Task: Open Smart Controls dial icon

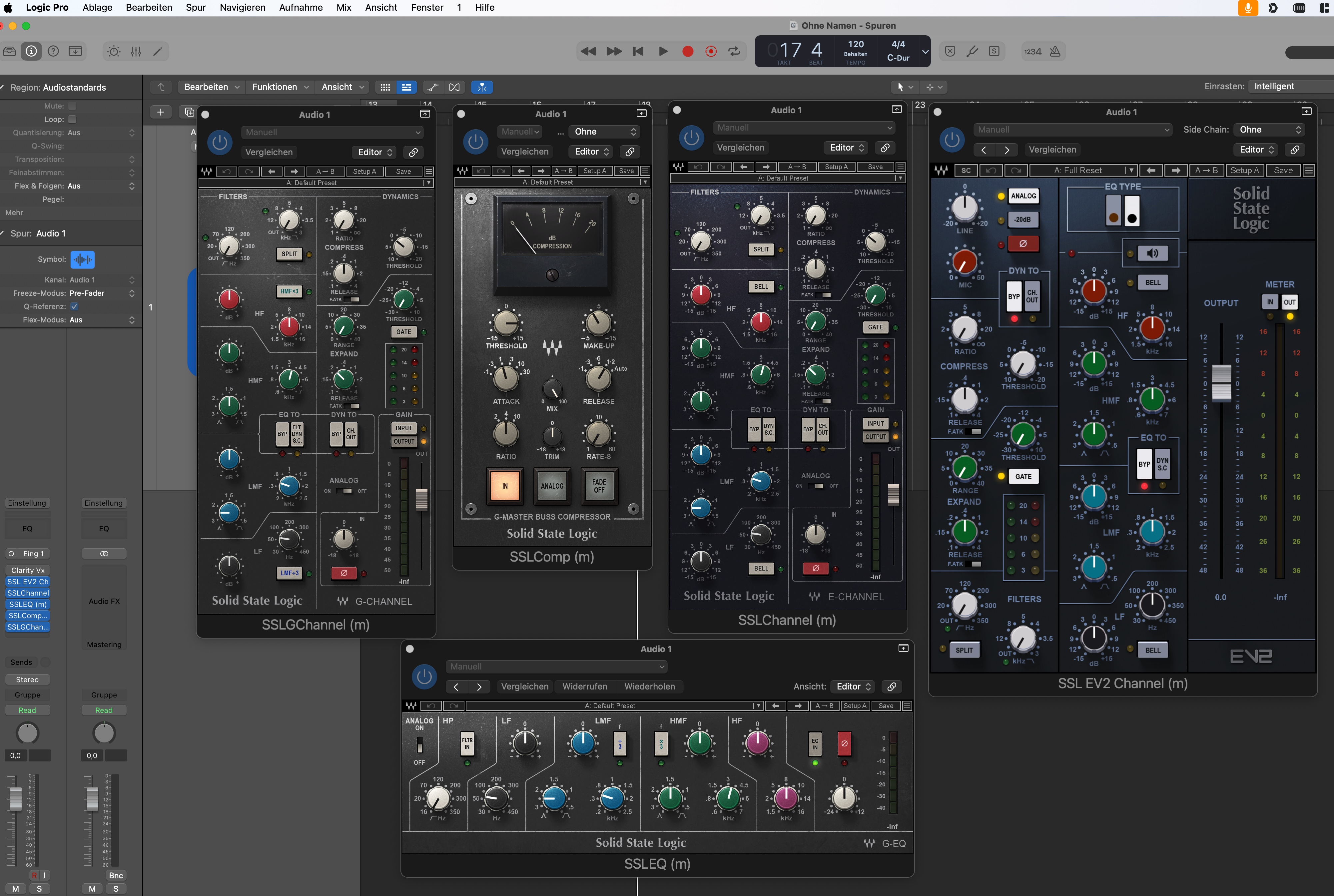Action: coord(114,51)
